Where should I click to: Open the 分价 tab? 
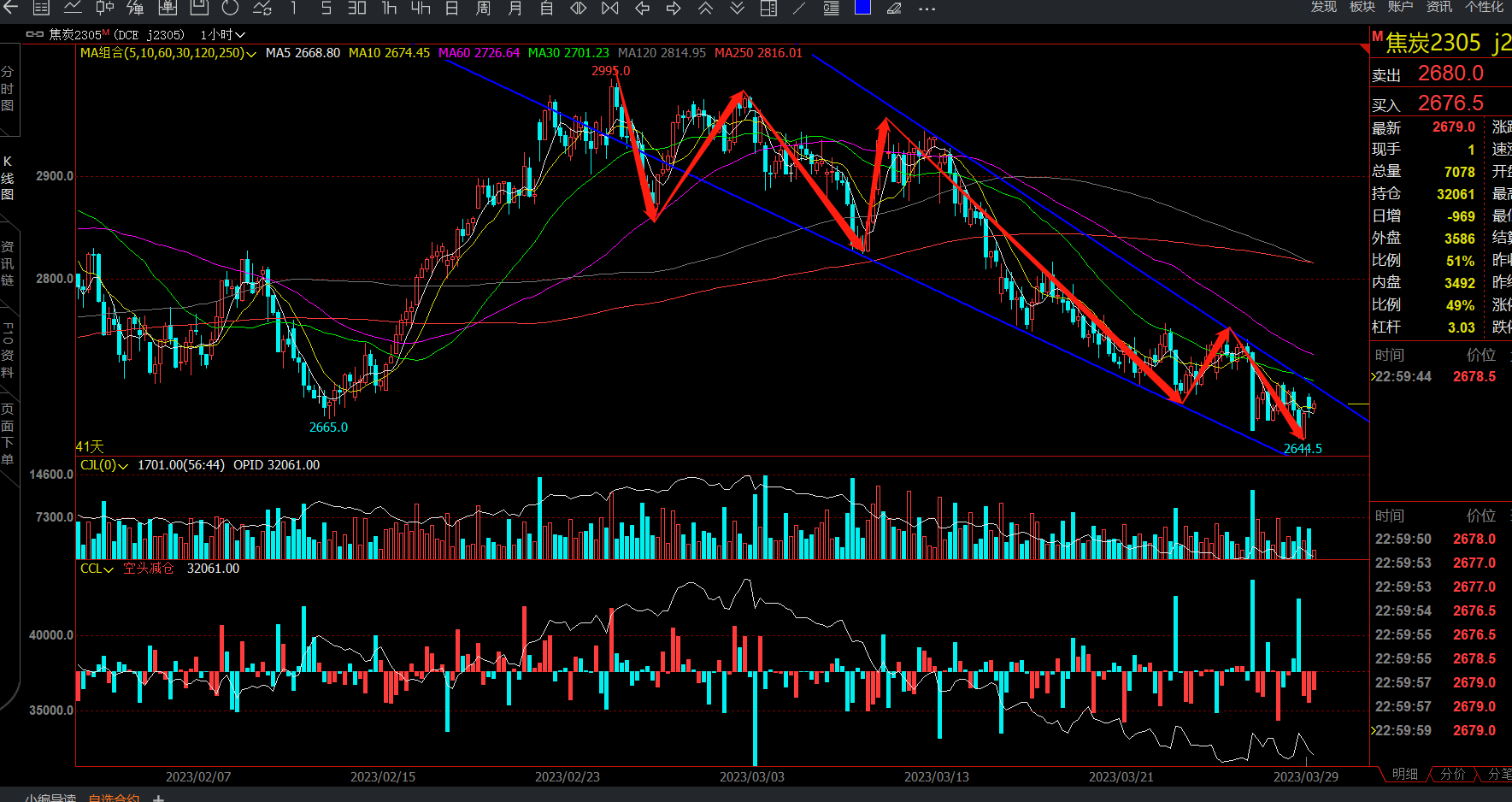pyautogui.click(x=1453, y=774)
